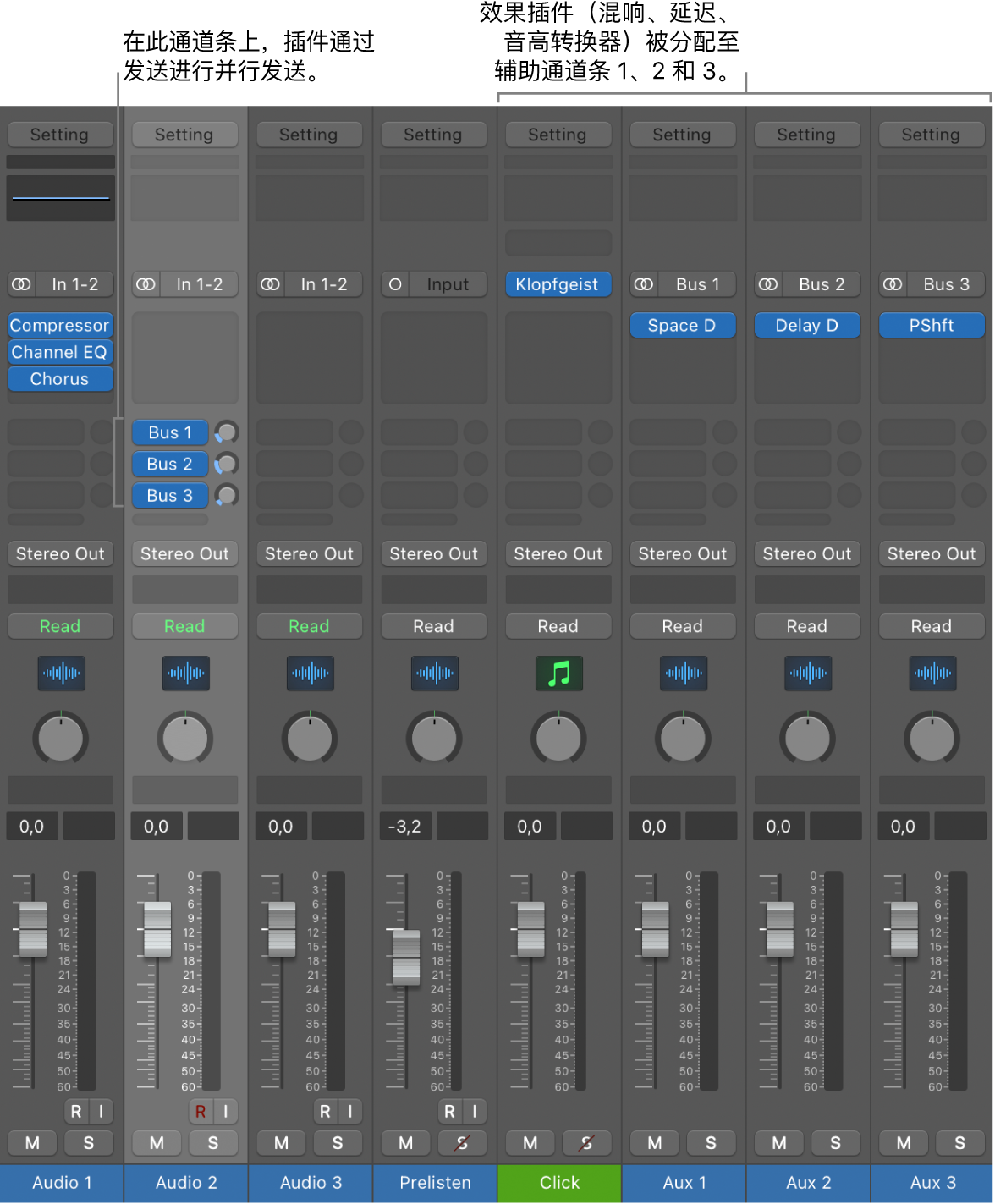Open the Read automation menu on Audio 3

pyautogui.click(x=309, y=626)
